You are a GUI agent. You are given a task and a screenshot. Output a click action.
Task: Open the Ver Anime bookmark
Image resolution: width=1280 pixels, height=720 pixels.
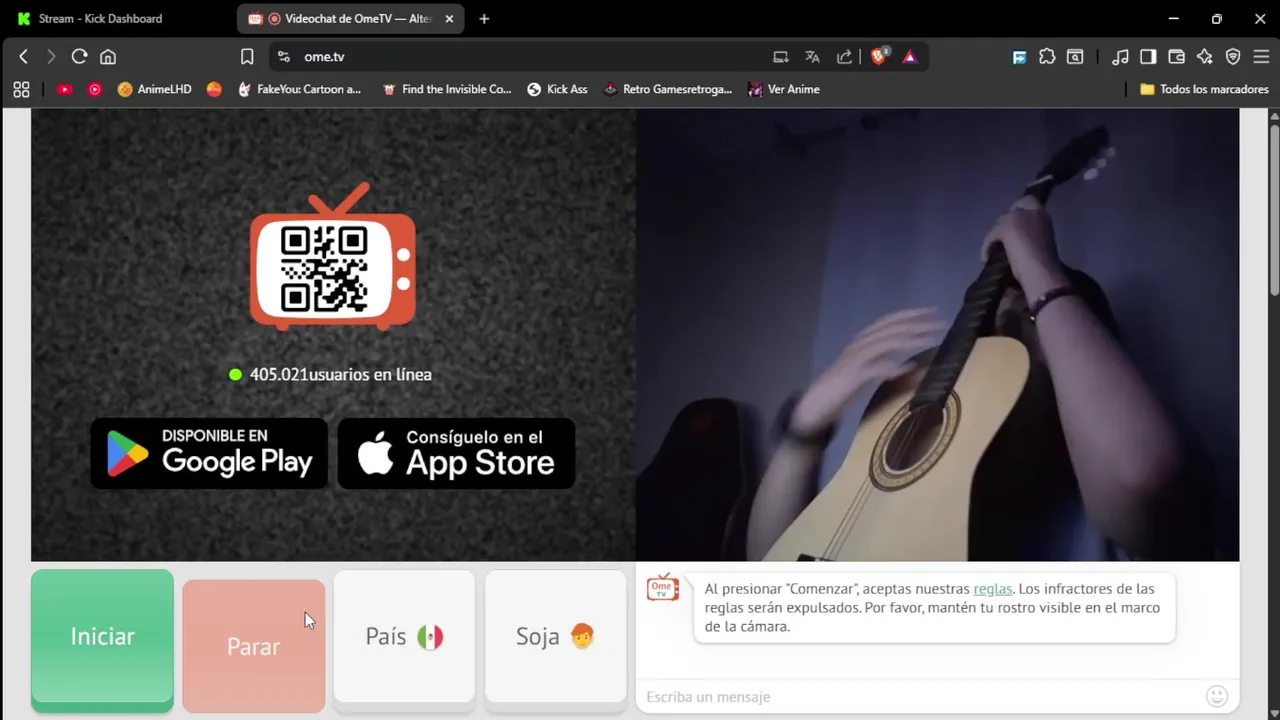[x=783, y=89]
